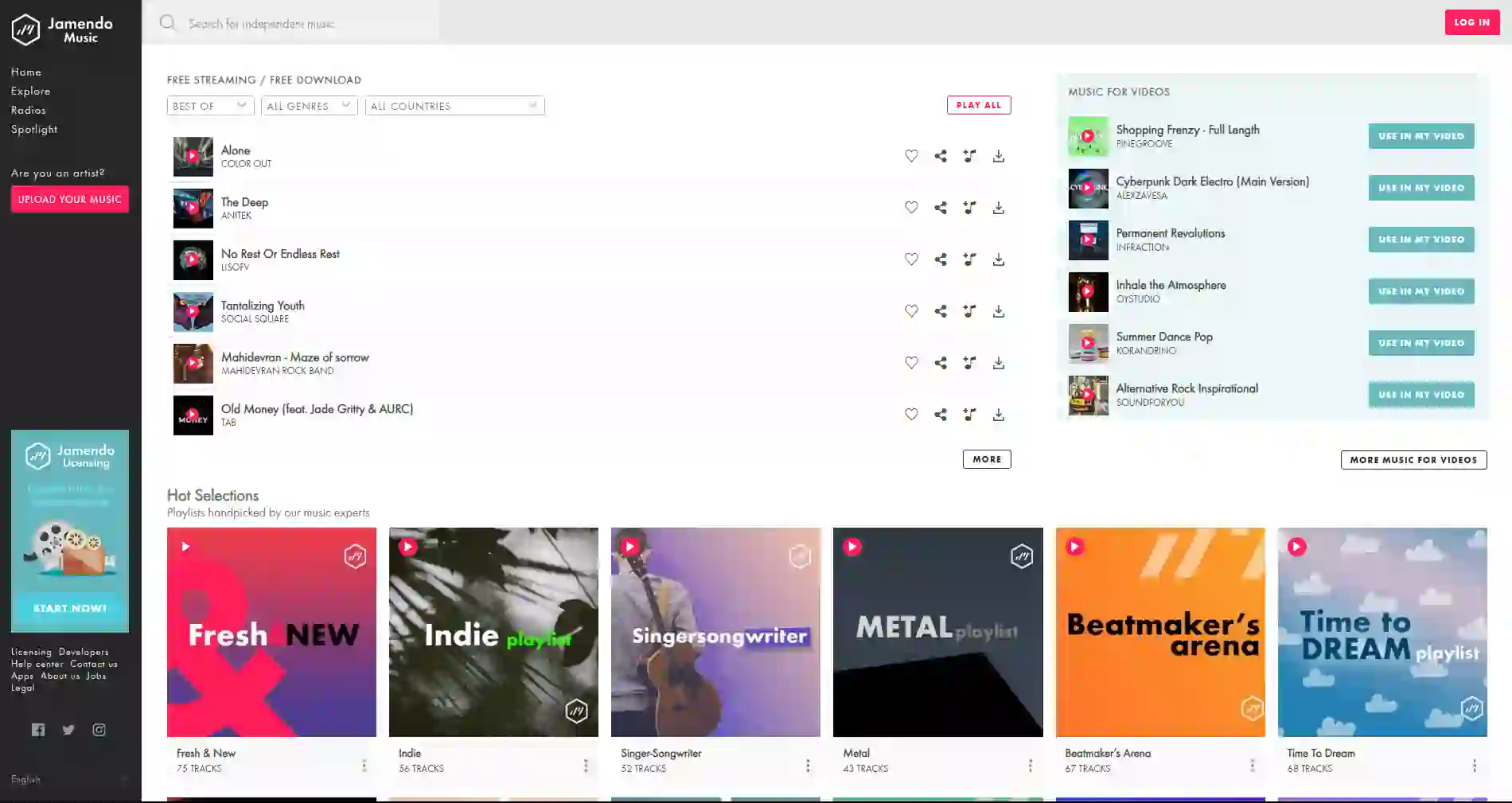The image size is (1512, 803).
Task: Open Explore in sidebar
Action: coord(30,91)
